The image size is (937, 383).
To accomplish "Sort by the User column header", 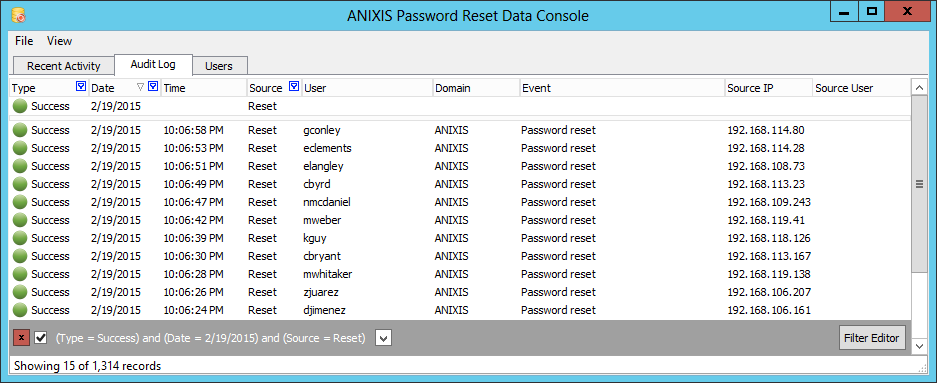I will pos(367,88).
